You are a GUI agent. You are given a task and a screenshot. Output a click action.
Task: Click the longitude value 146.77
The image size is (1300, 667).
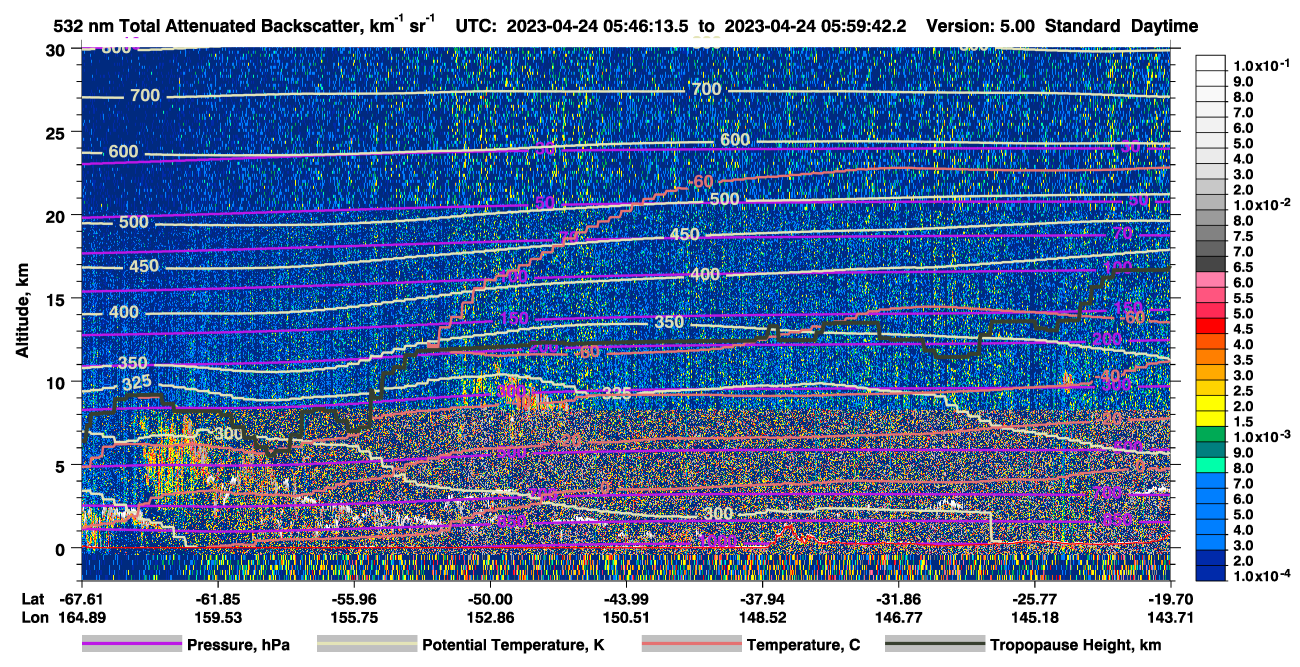[x=898, y=617]
